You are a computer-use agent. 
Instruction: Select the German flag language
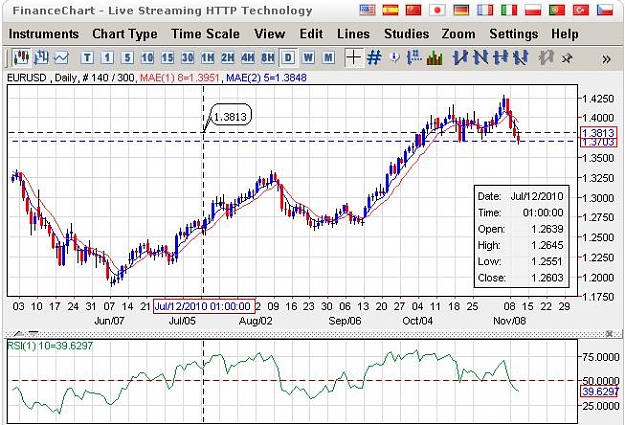click(x=461, y=10)
